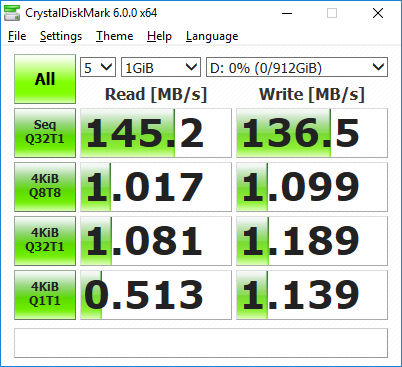402x367 pixels.
Task: Click the Read [MB/s] column header
Action: (156, 94)
